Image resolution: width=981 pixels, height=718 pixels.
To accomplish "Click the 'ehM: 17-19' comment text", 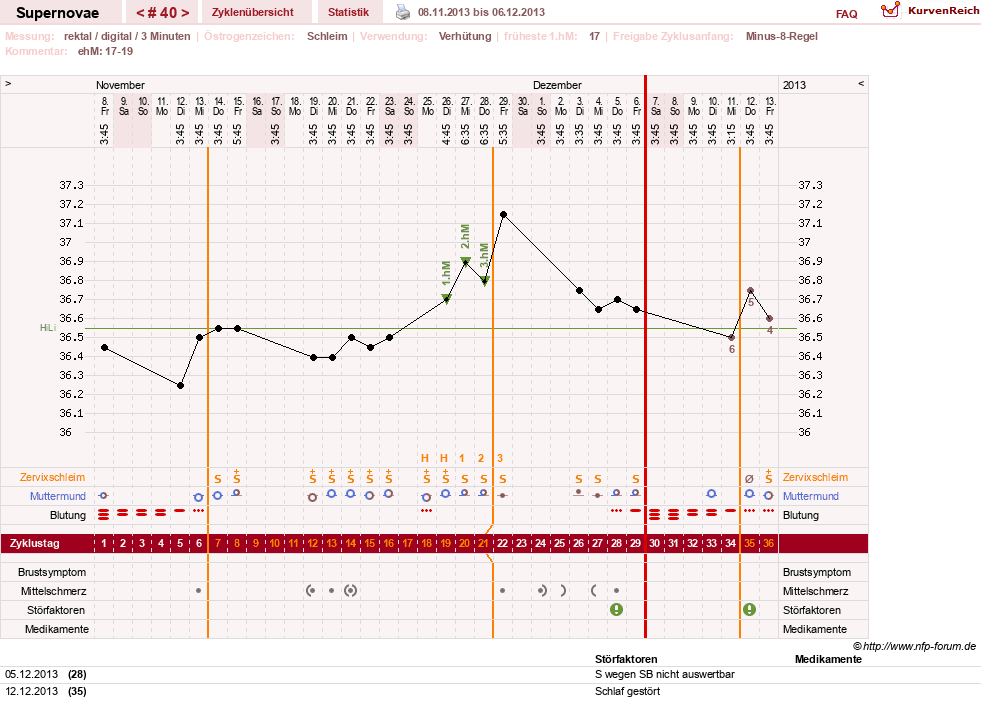I will (105, 51).
